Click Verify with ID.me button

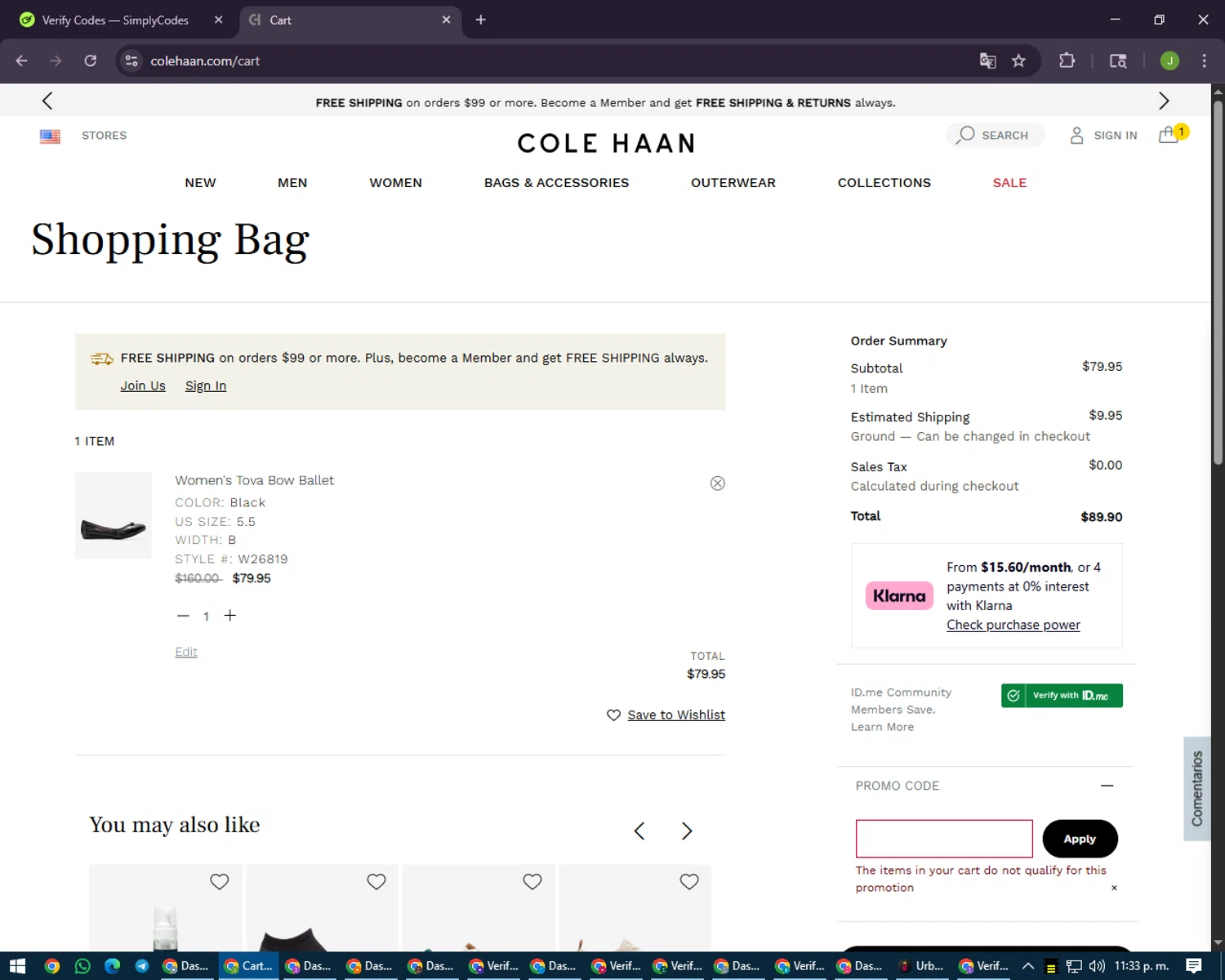pyautogui.click(x=1062, y=696)
